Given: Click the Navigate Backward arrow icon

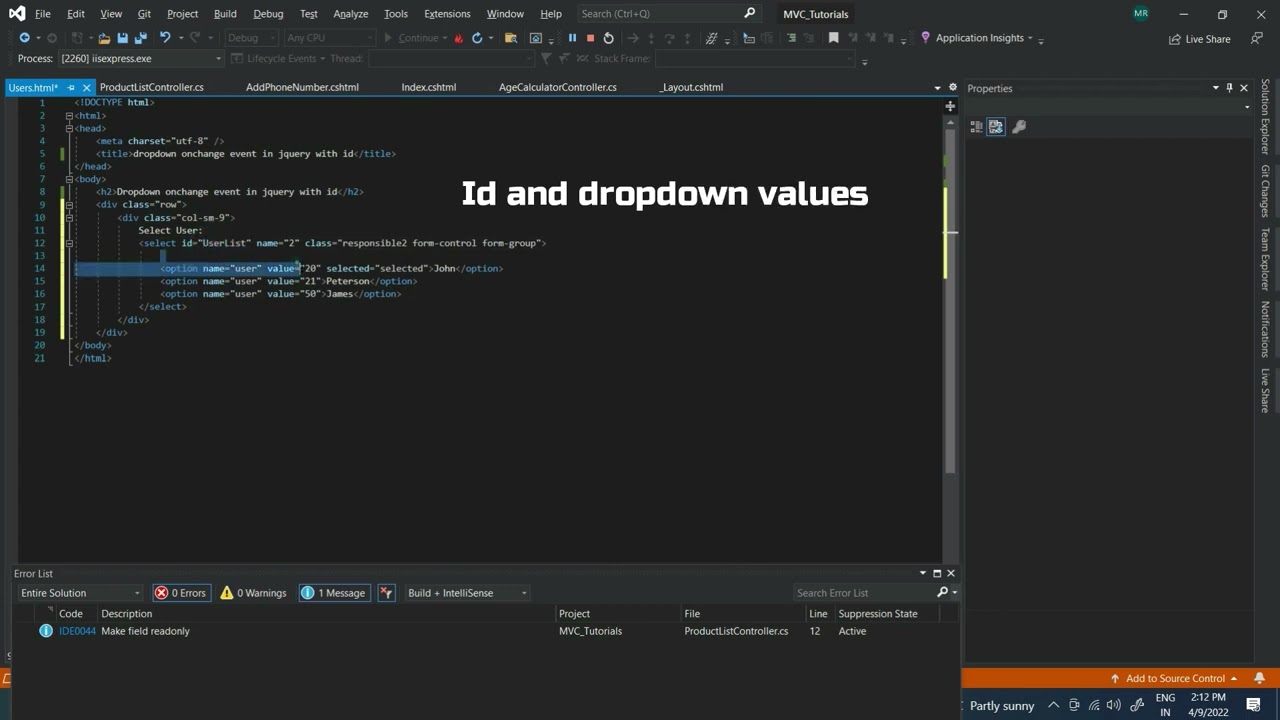Looking at the screenshot, I should click(x=24, y=38).
